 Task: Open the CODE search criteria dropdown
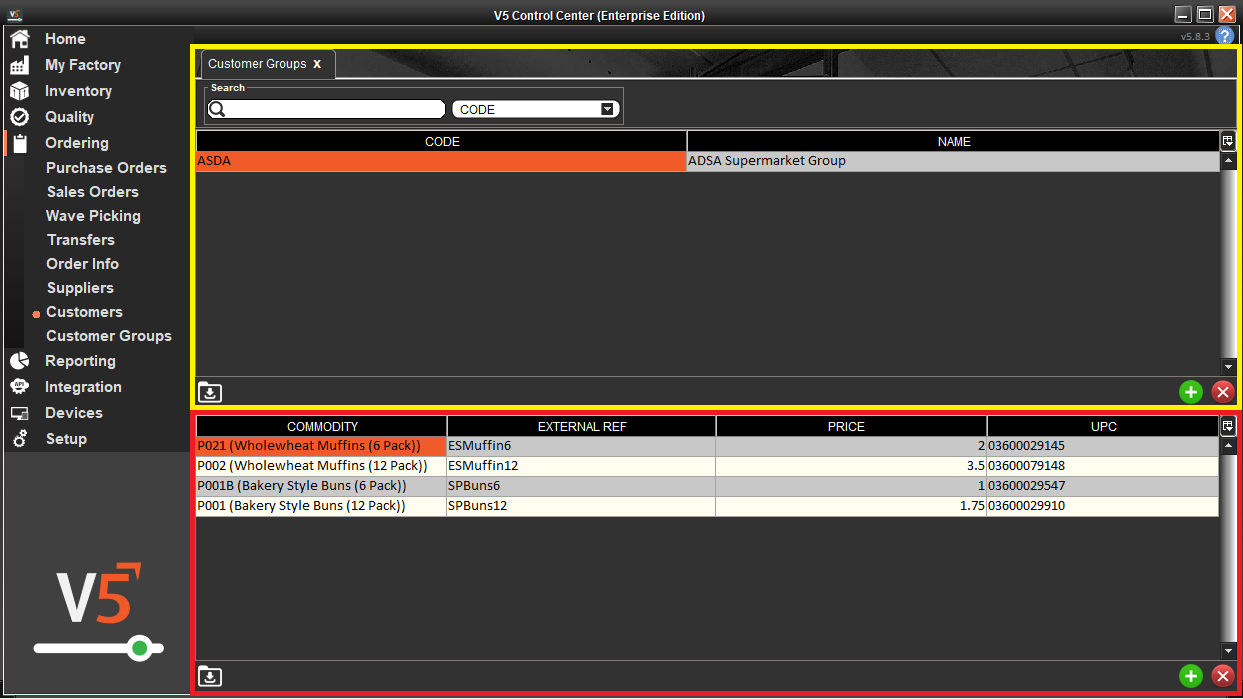607,108
